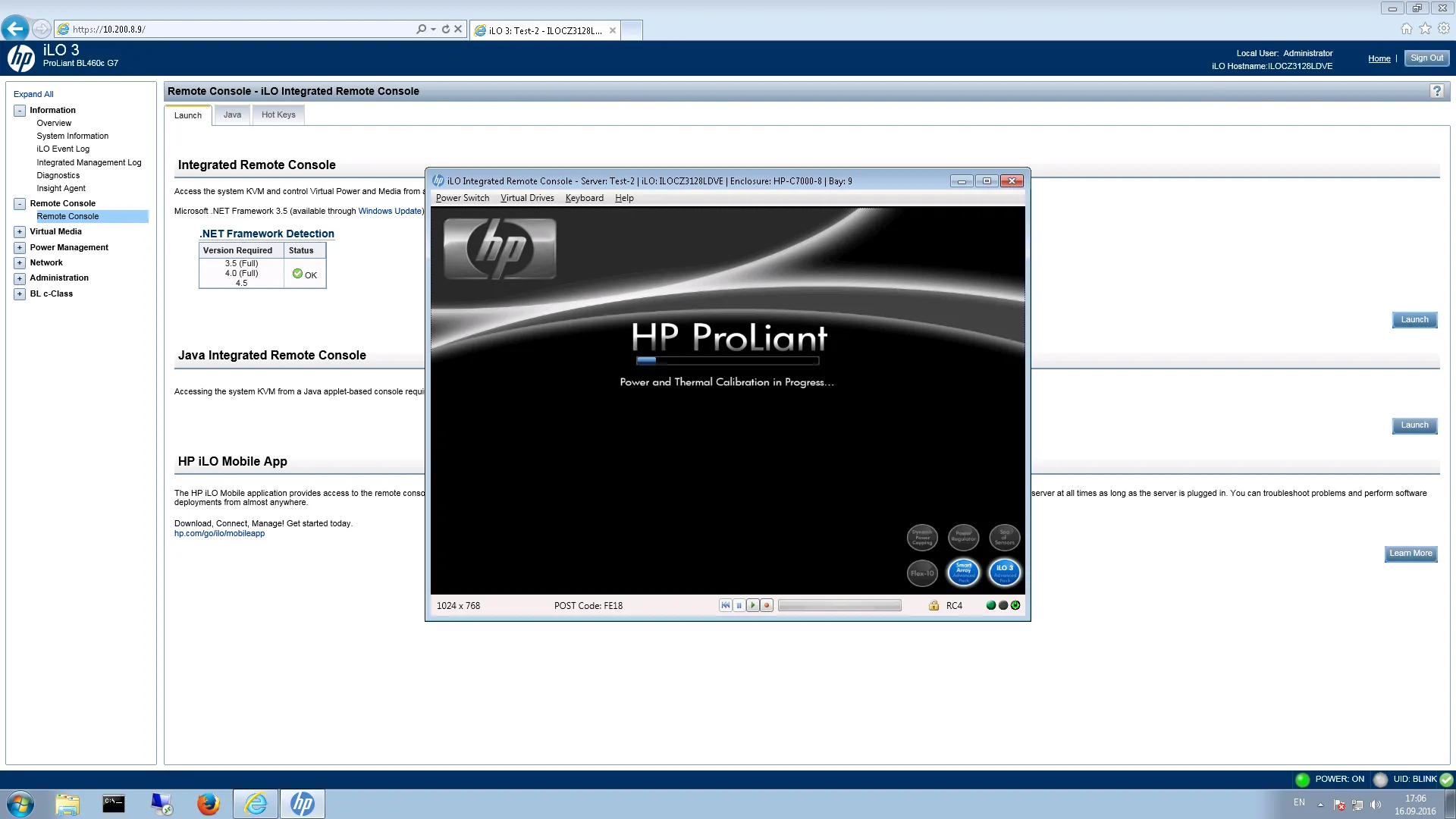This screenshot has width=1456, height=819.
Task: Open the command prompt taskbar icon
Action: click(x=114, y=804)
